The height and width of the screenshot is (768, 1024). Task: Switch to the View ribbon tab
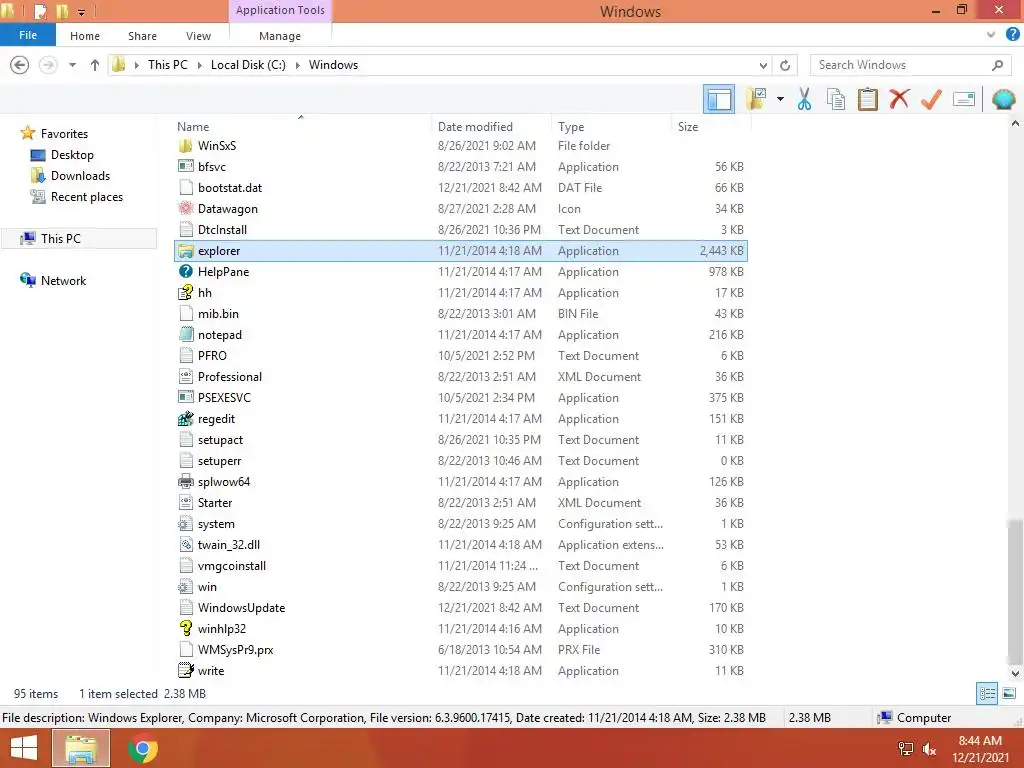coord(198,36)
